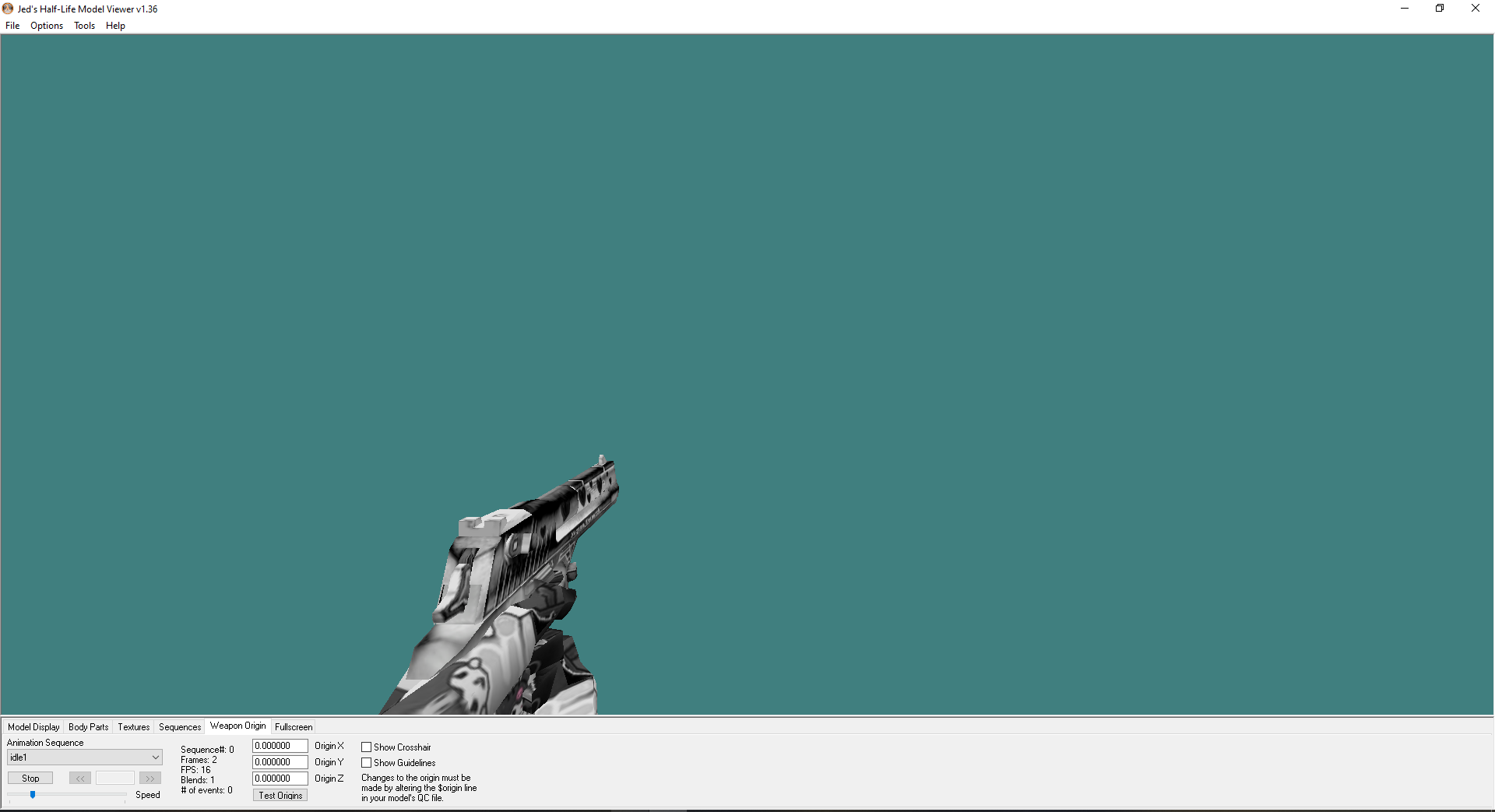Image resolution: width=1495 pixels, height=812 pixels.
Task: Click the Origin Z value field
Action: 280,779
